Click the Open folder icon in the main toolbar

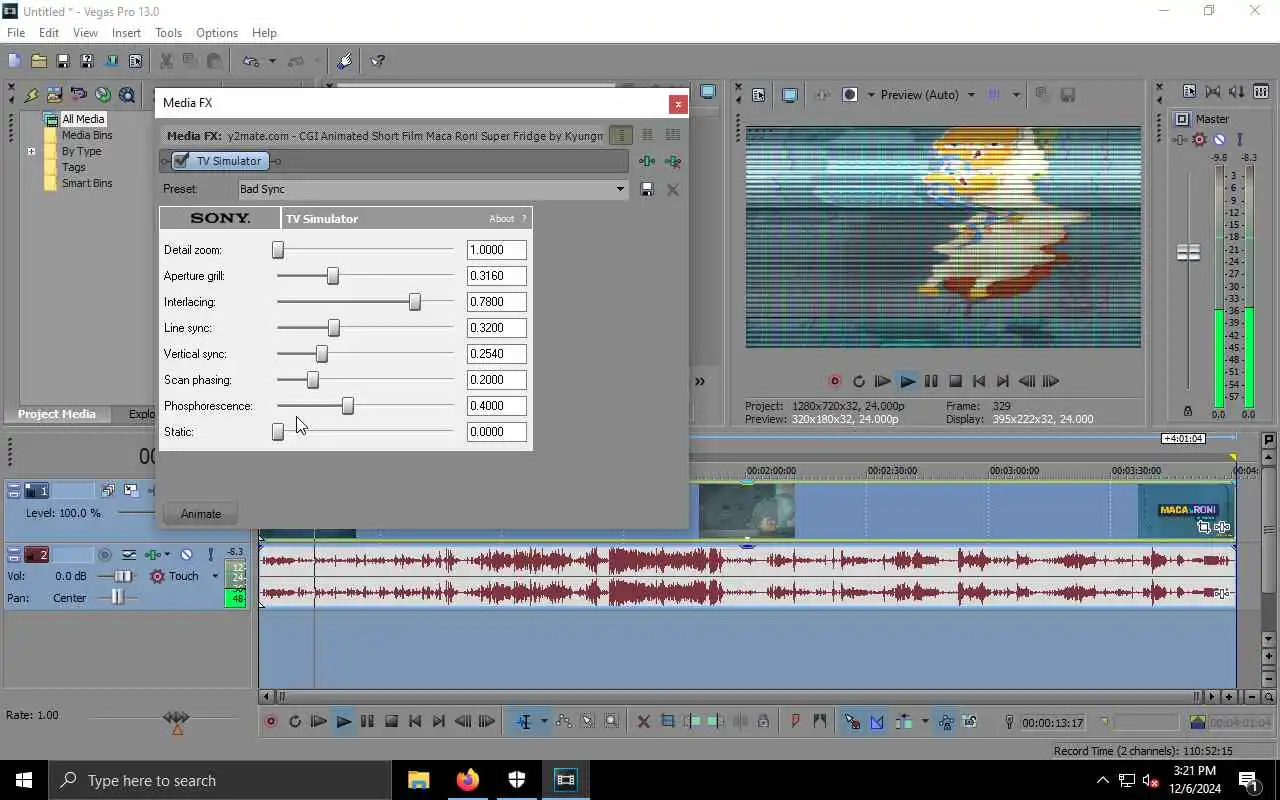(38, 61)
